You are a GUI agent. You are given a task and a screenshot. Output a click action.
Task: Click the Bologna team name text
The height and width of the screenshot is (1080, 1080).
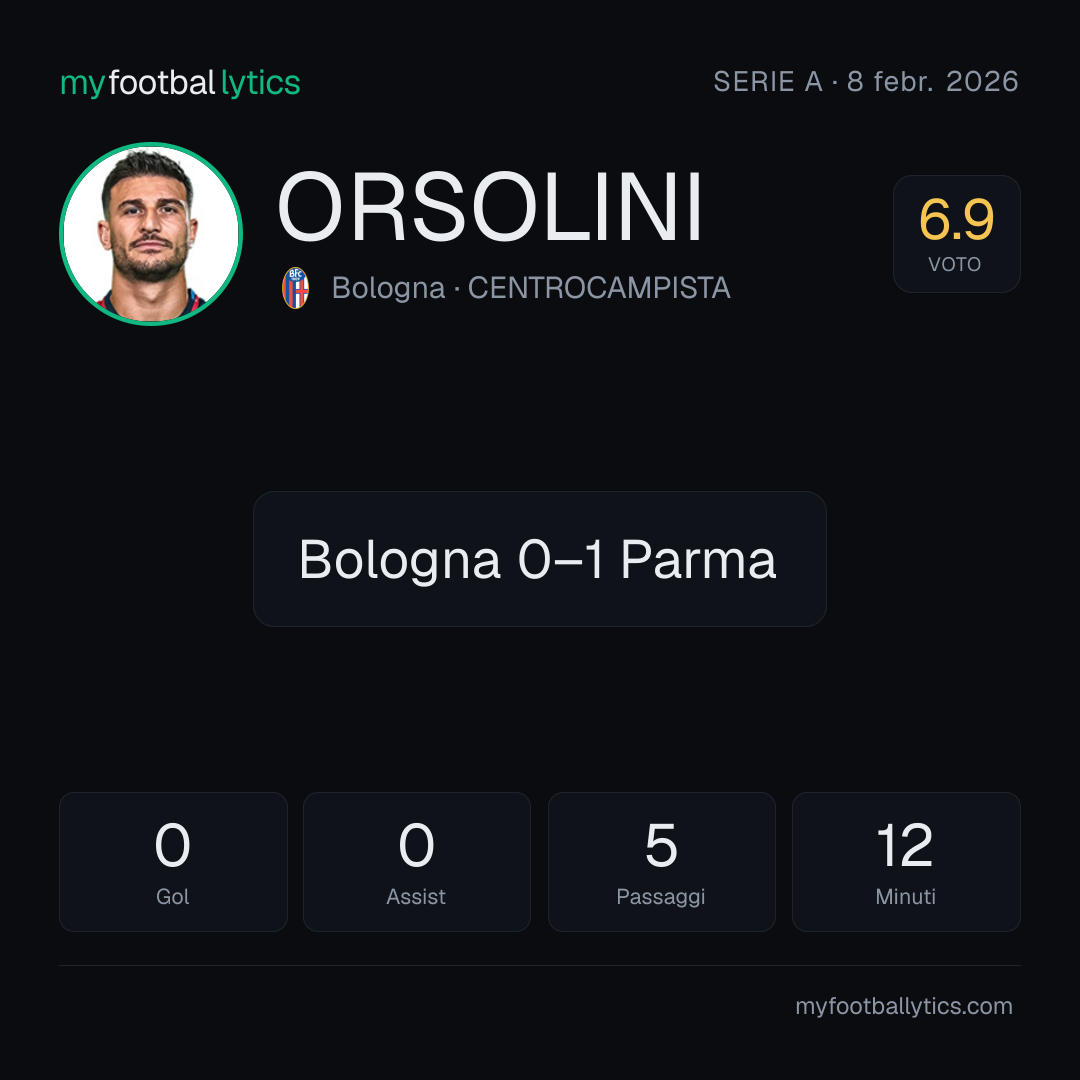[388, 288]
